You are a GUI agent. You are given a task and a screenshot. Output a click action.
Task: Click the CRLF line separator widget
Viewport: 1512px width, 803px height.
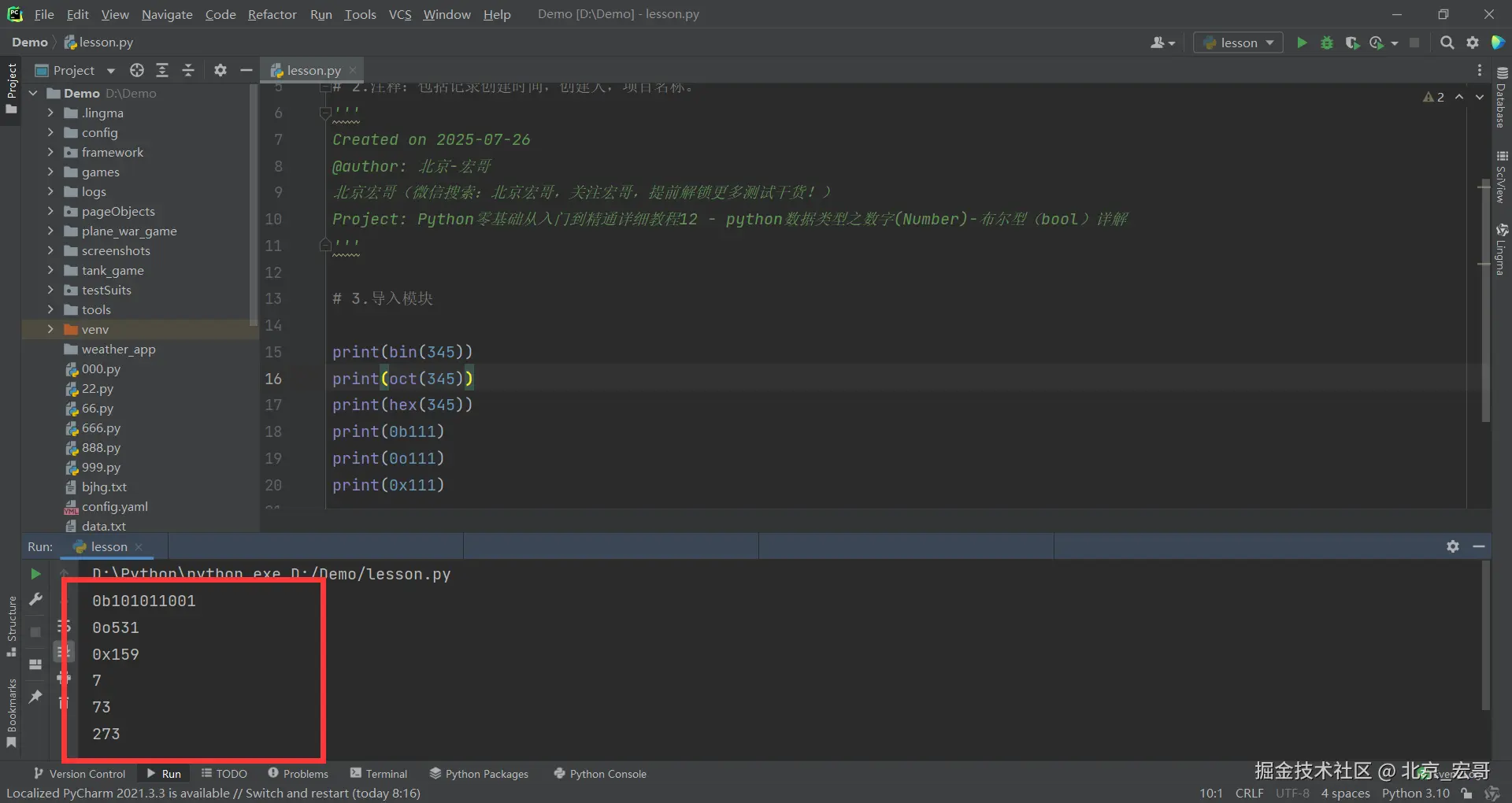tap(1249, 794)
